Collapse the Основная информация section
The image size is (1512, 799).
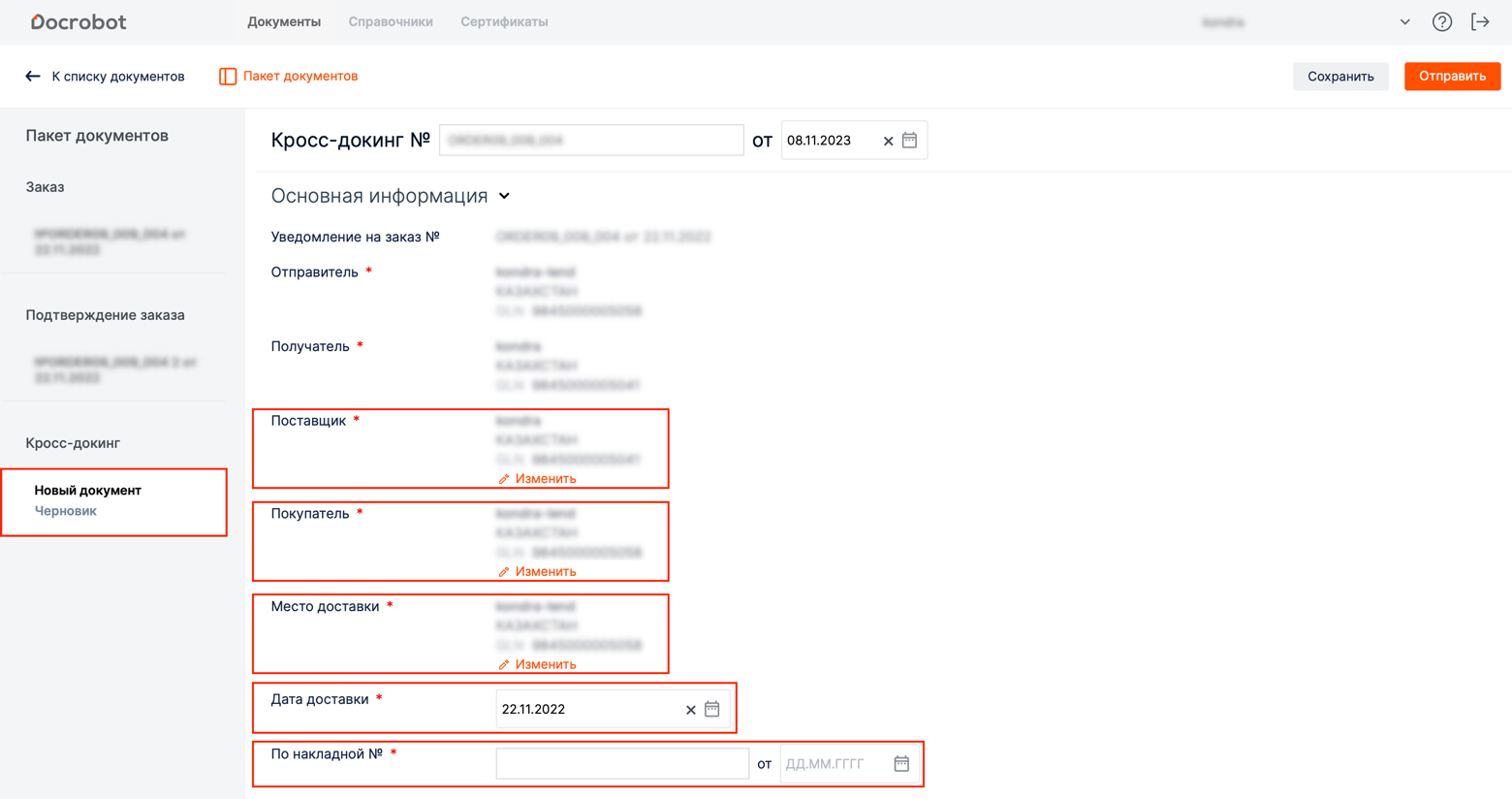pos(504,197)
